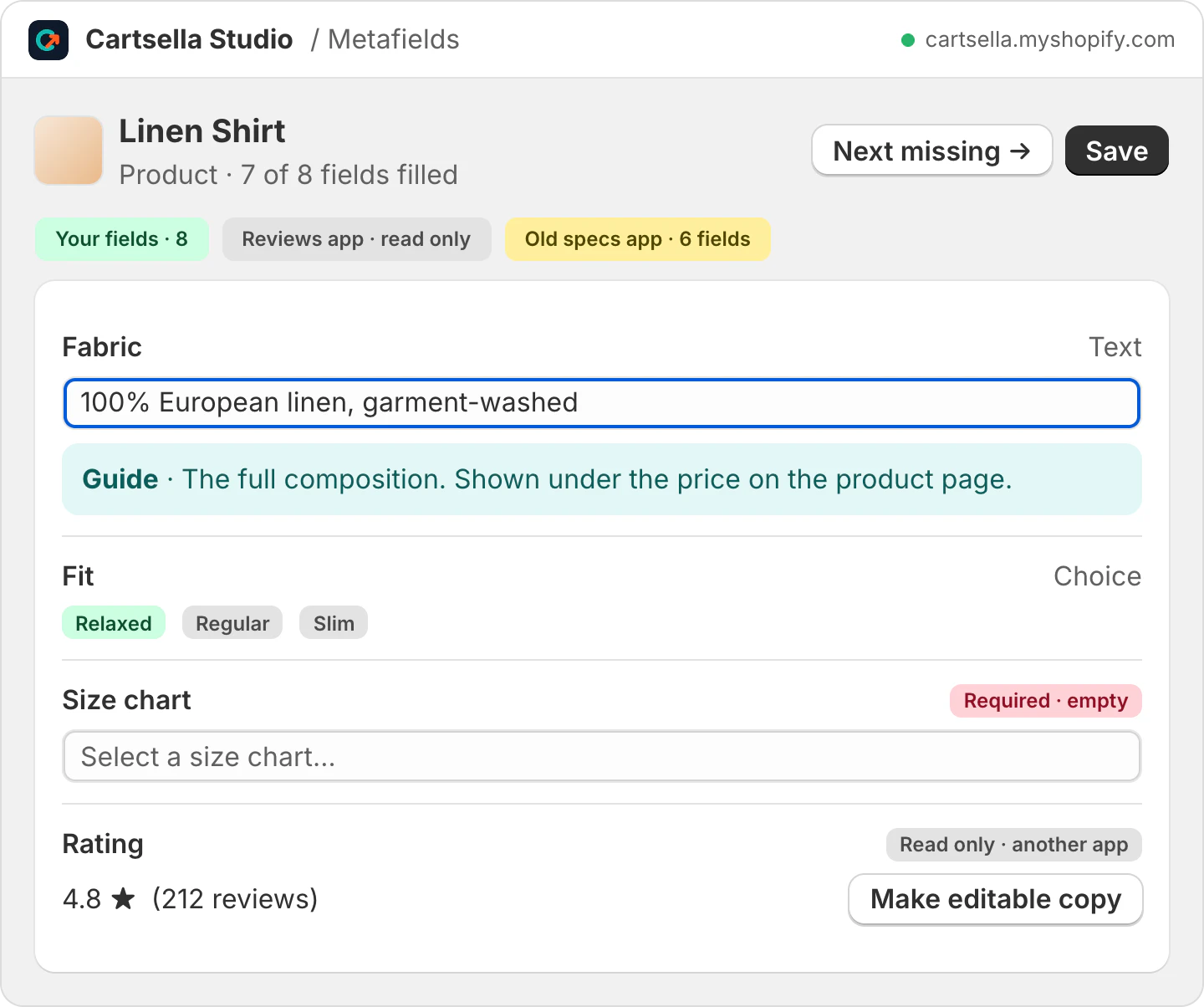Click the Cartsella Studio logo icon

pos(48,40)
